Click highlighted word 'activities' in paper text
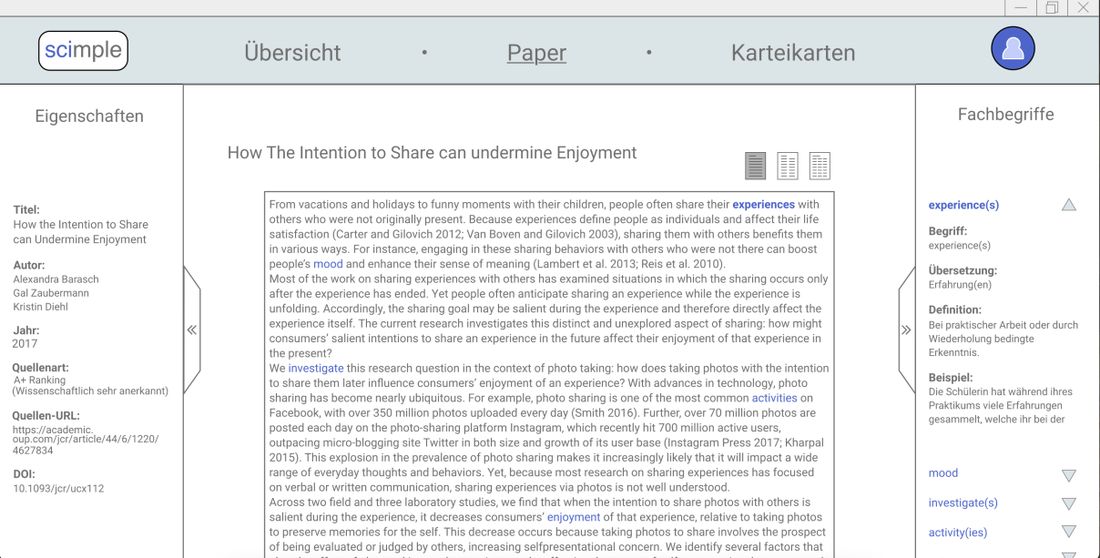The width and height of the screenshot is (1100, 558). pos(774,398)
